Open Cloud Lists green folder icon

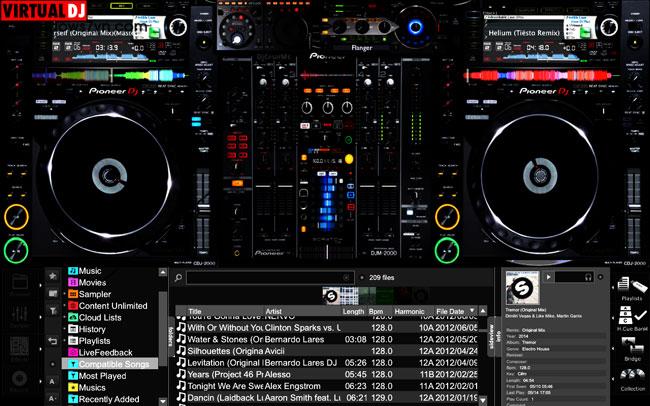[73, 317]
